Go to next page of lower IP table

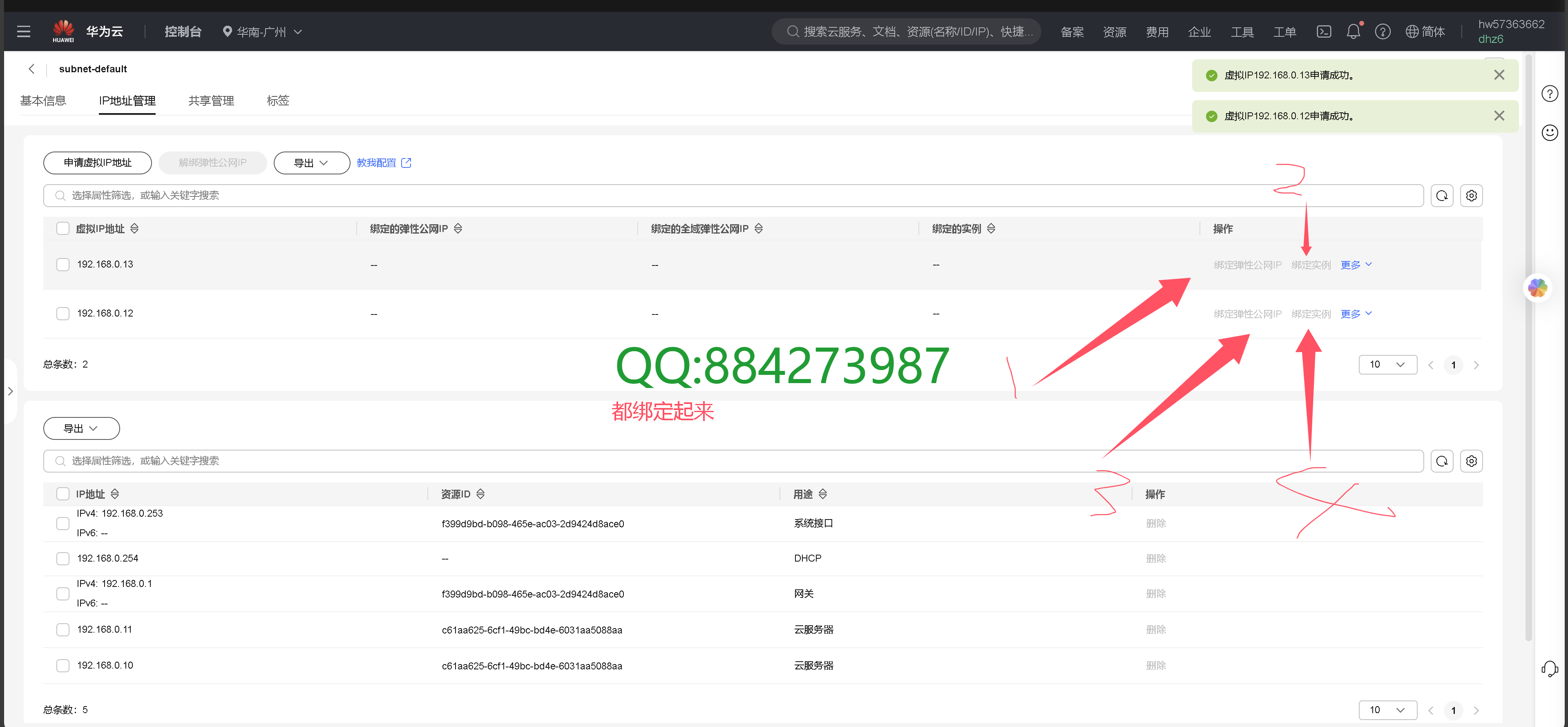[x=1476, y=710]
